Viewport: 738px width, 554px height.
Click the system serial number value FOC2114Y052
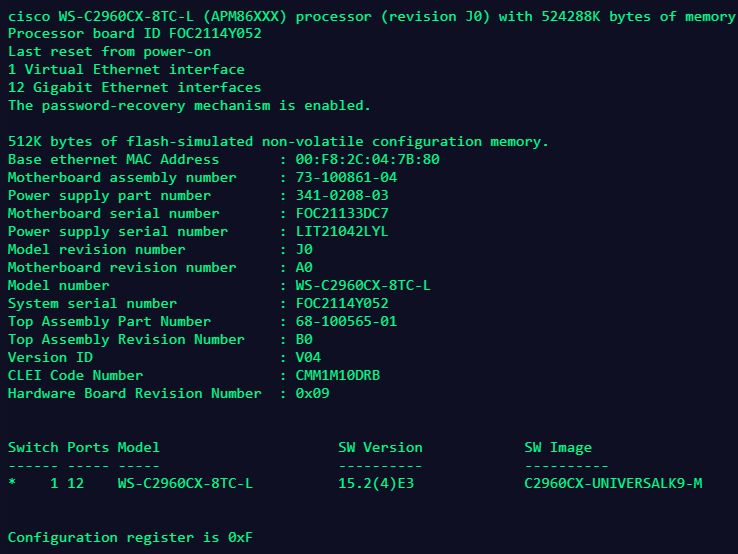[343, 303]
